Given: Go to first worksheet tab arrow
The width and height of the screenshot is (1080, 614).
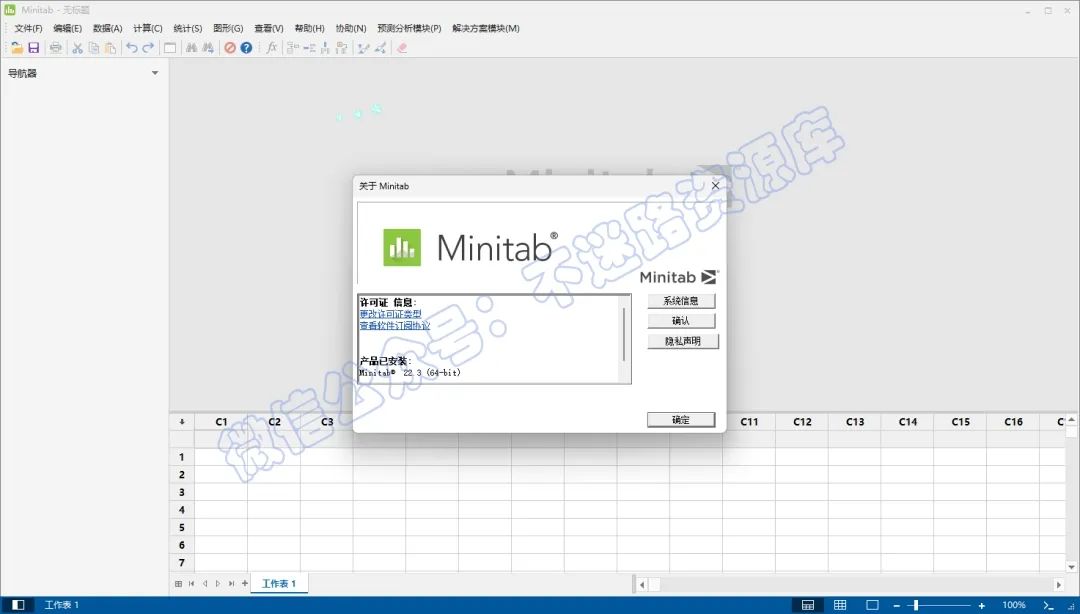Looking at the screenshot, I should (191, 584).
